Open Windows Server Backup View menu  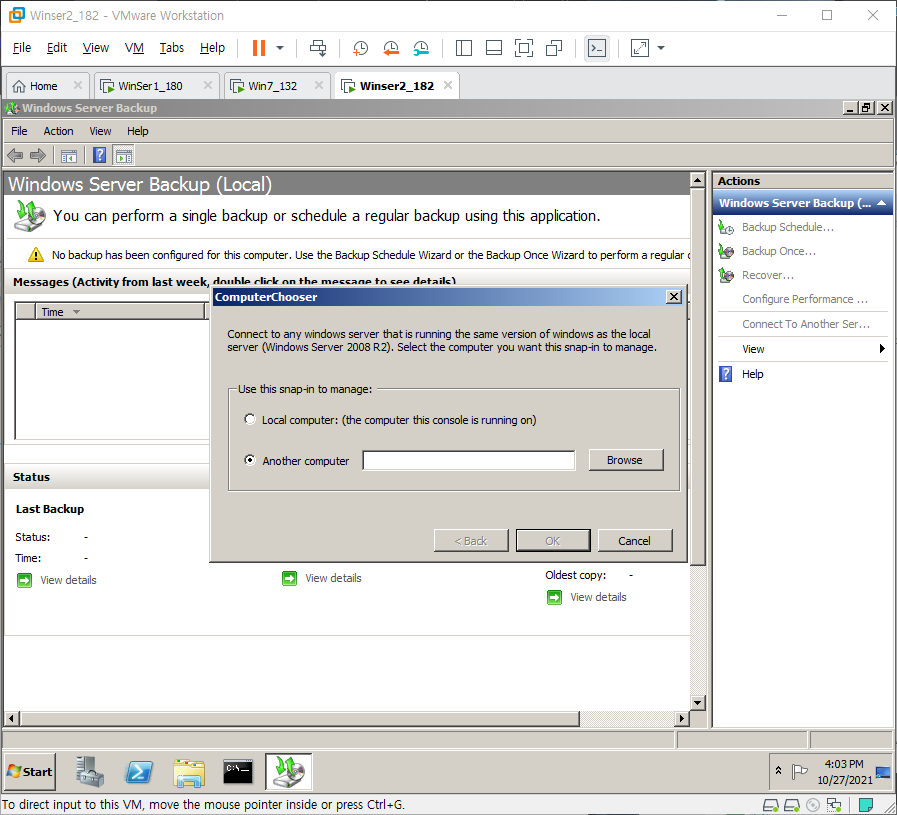pyautogui.click(x=100, y=131)
